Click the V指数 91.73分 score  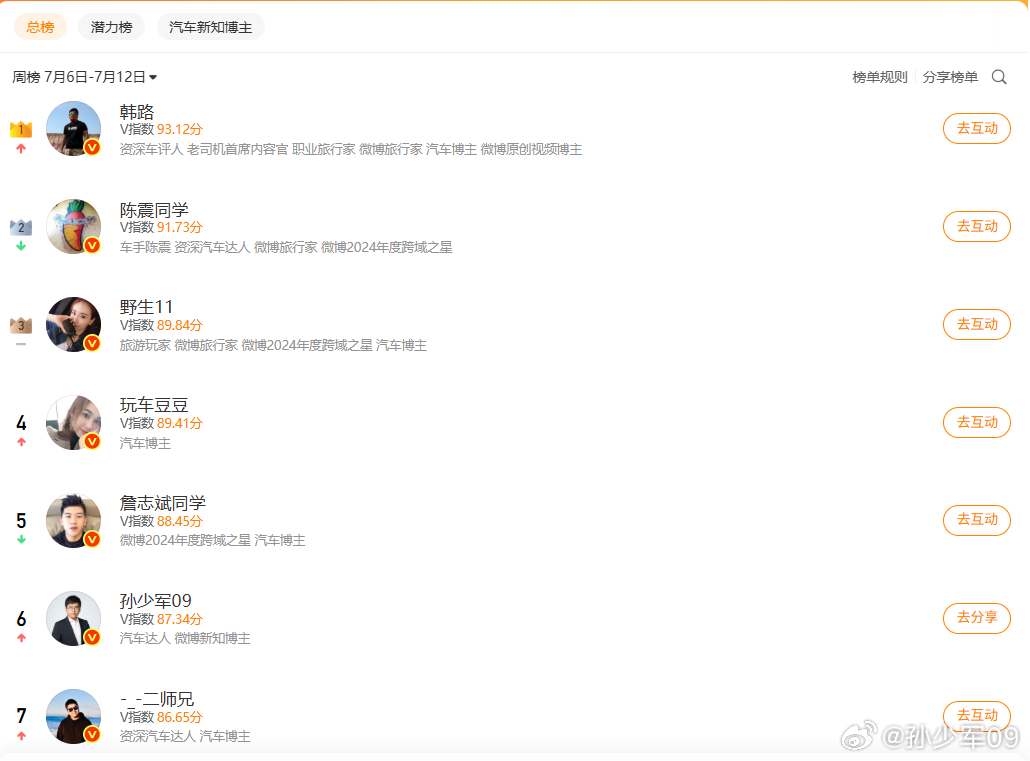161,227
